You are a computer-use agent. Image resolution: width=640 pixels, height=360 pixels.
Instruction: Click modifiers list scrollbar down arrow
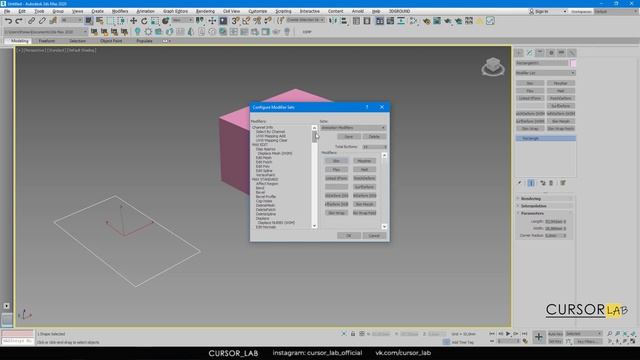coord(314,226)
